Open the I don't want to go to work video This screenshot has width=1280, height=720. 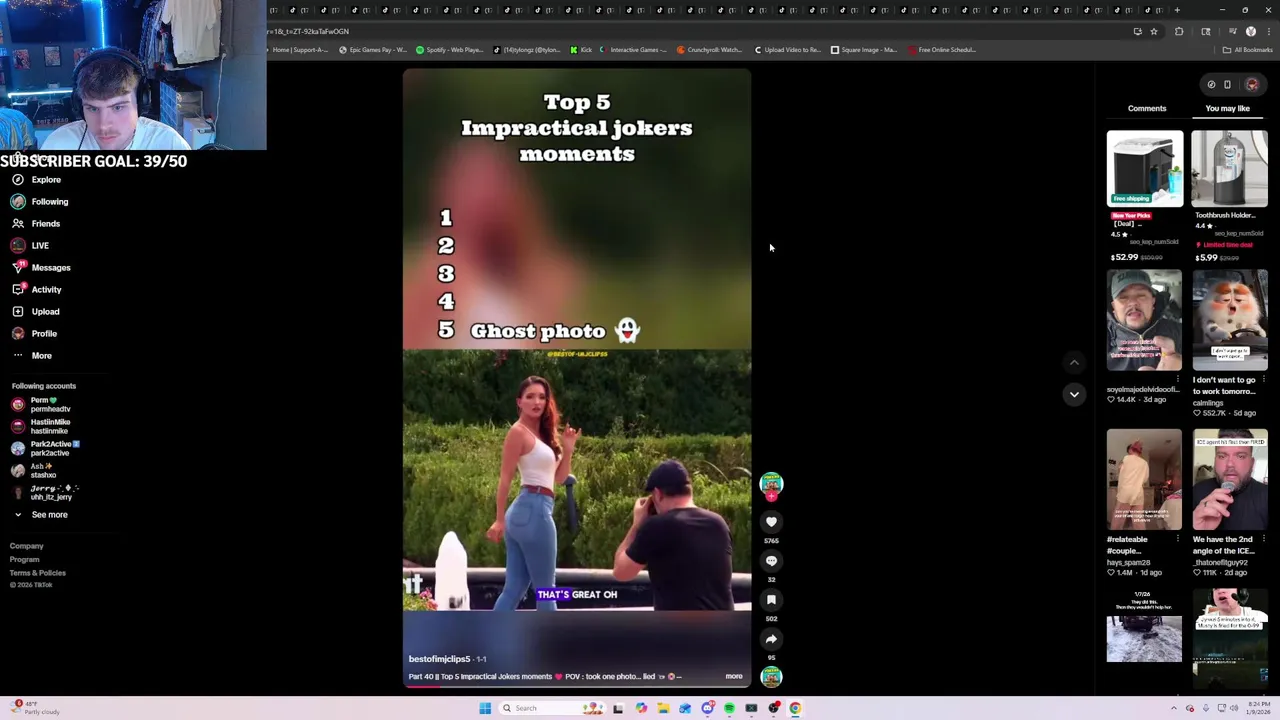click(x=1229, y=320)
